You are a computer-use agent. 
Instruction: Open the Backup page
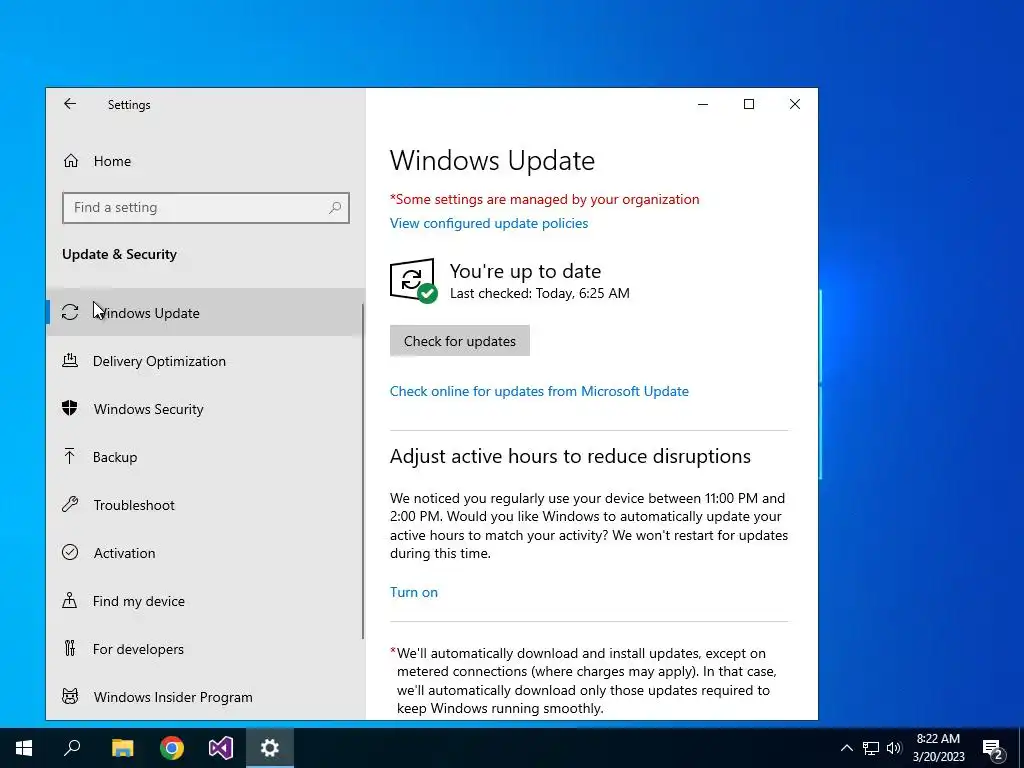(x=204, y=456)
